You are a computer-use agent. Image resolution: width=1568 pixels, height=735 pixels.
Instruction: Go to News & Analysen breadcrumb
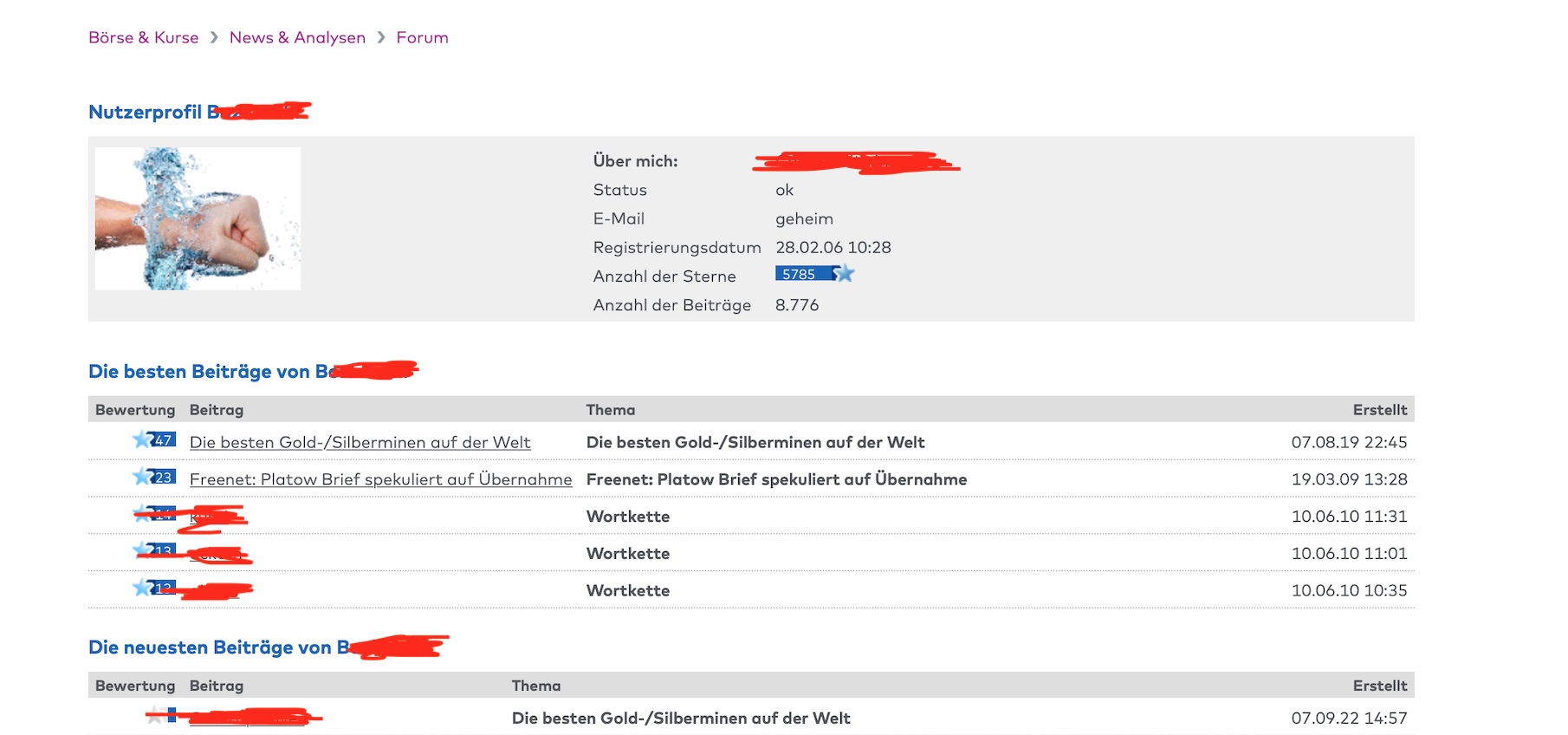tap(297, 37)
